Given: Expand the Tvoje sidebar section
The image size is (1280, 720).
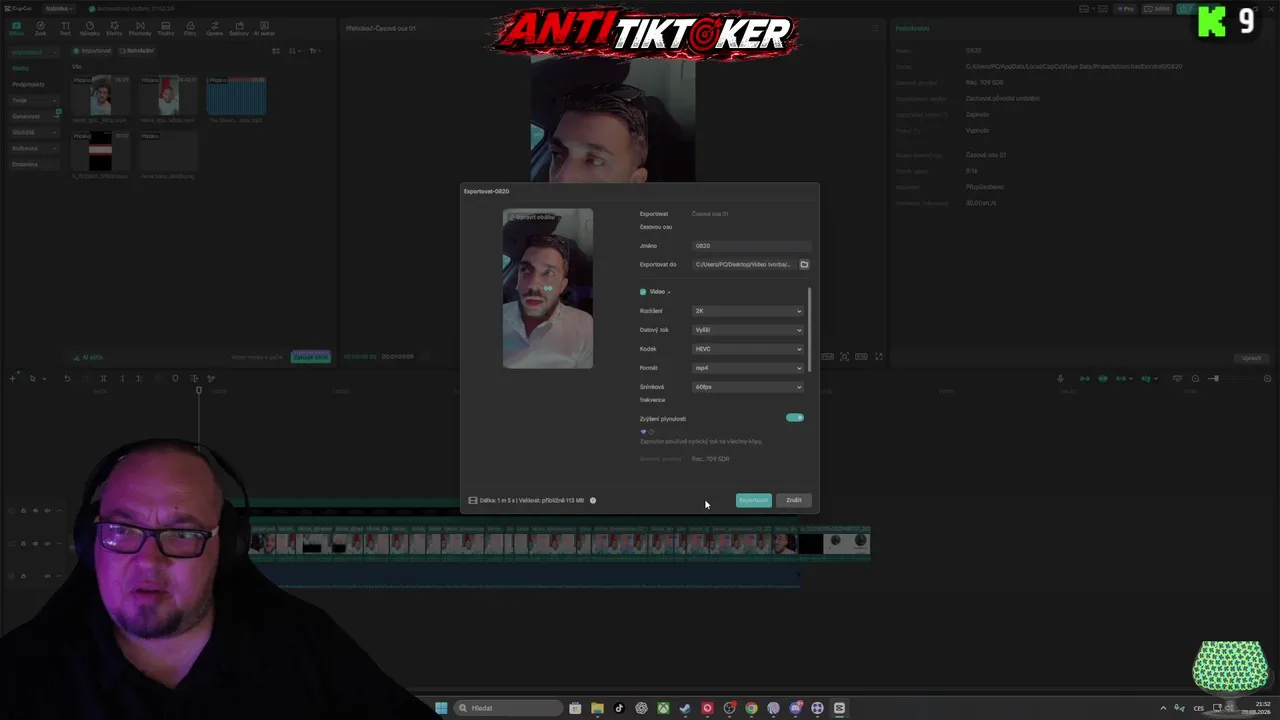Looking at the screenshot, I should (x=34, y=100).
